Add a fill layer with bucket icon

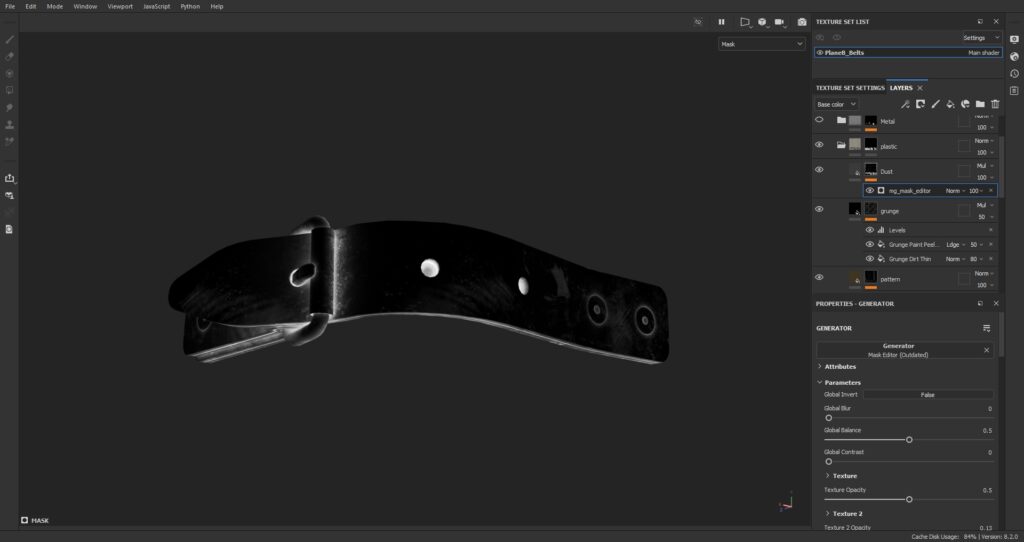pos(950,104)
